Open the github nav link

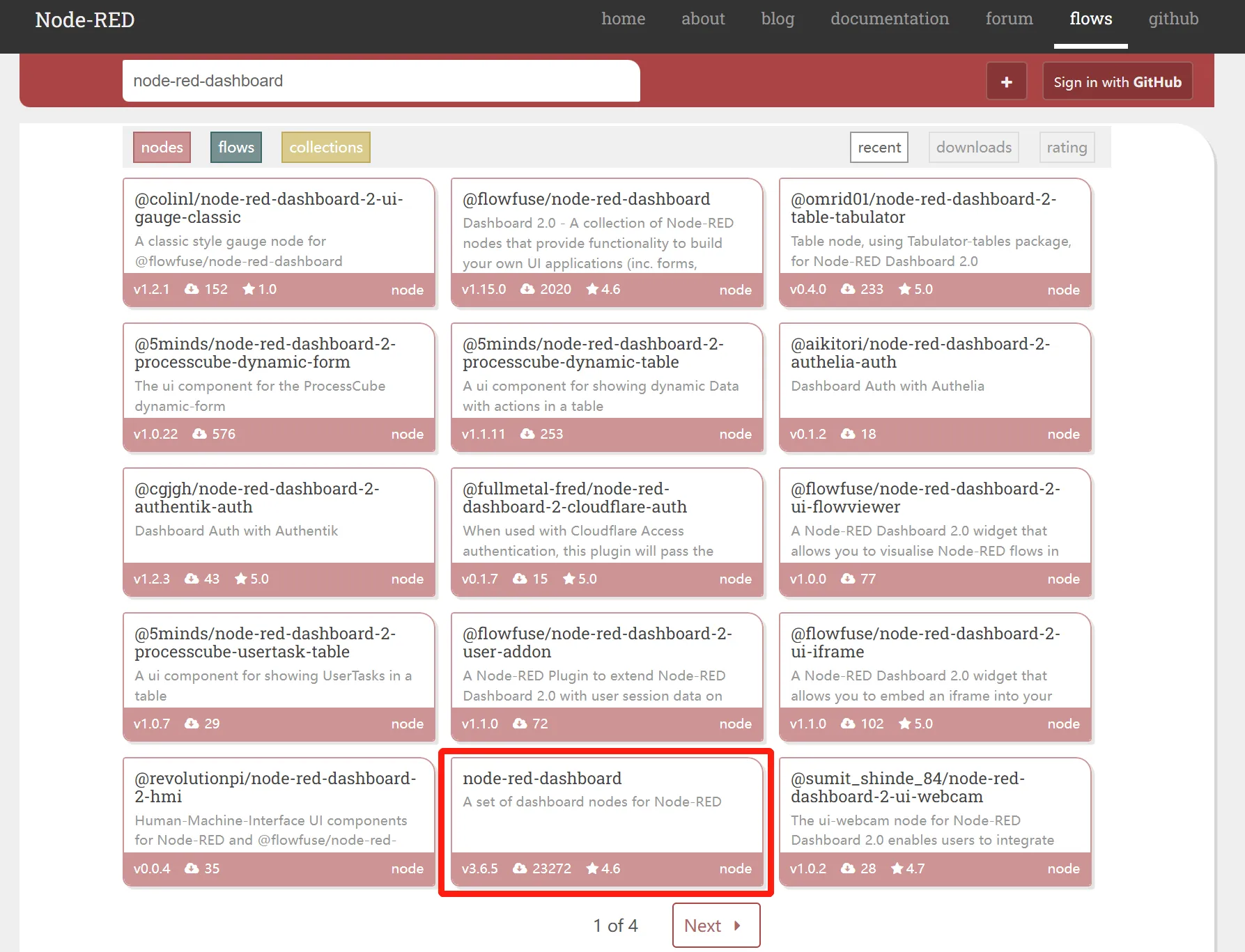click(x=1173, y=19)
